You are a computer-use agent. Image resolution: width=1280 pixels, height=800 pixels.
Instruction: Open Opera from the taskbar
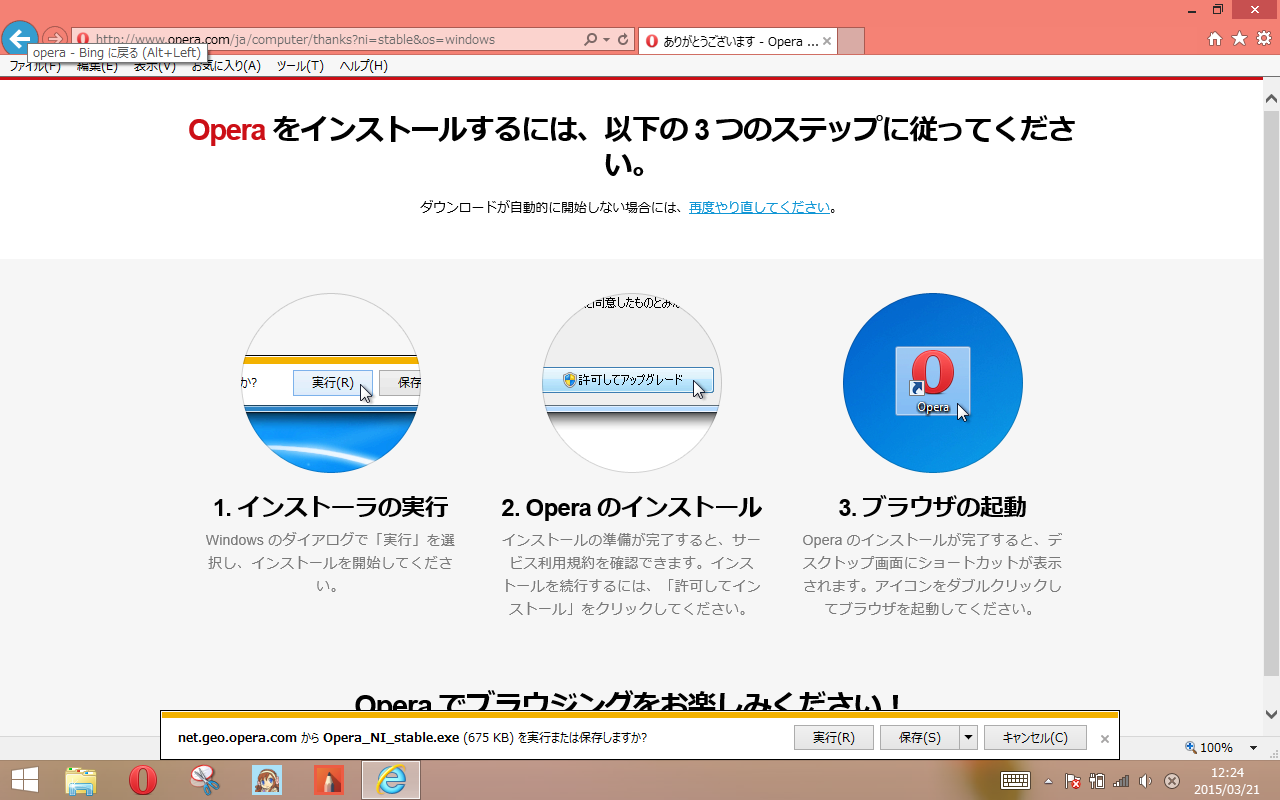[143, 780]
